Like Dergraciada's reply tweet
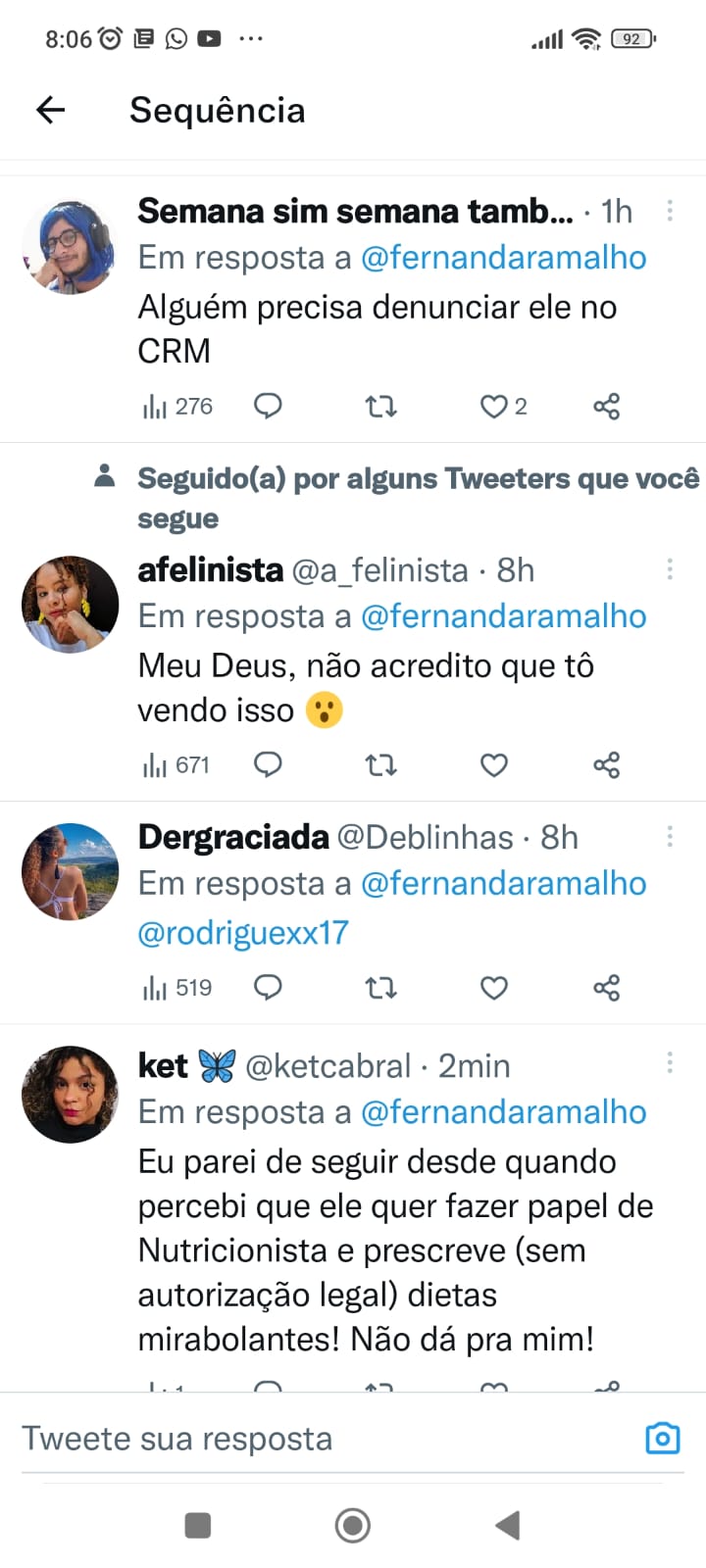This screenshot has width=706, height=1568. (493, 988)
